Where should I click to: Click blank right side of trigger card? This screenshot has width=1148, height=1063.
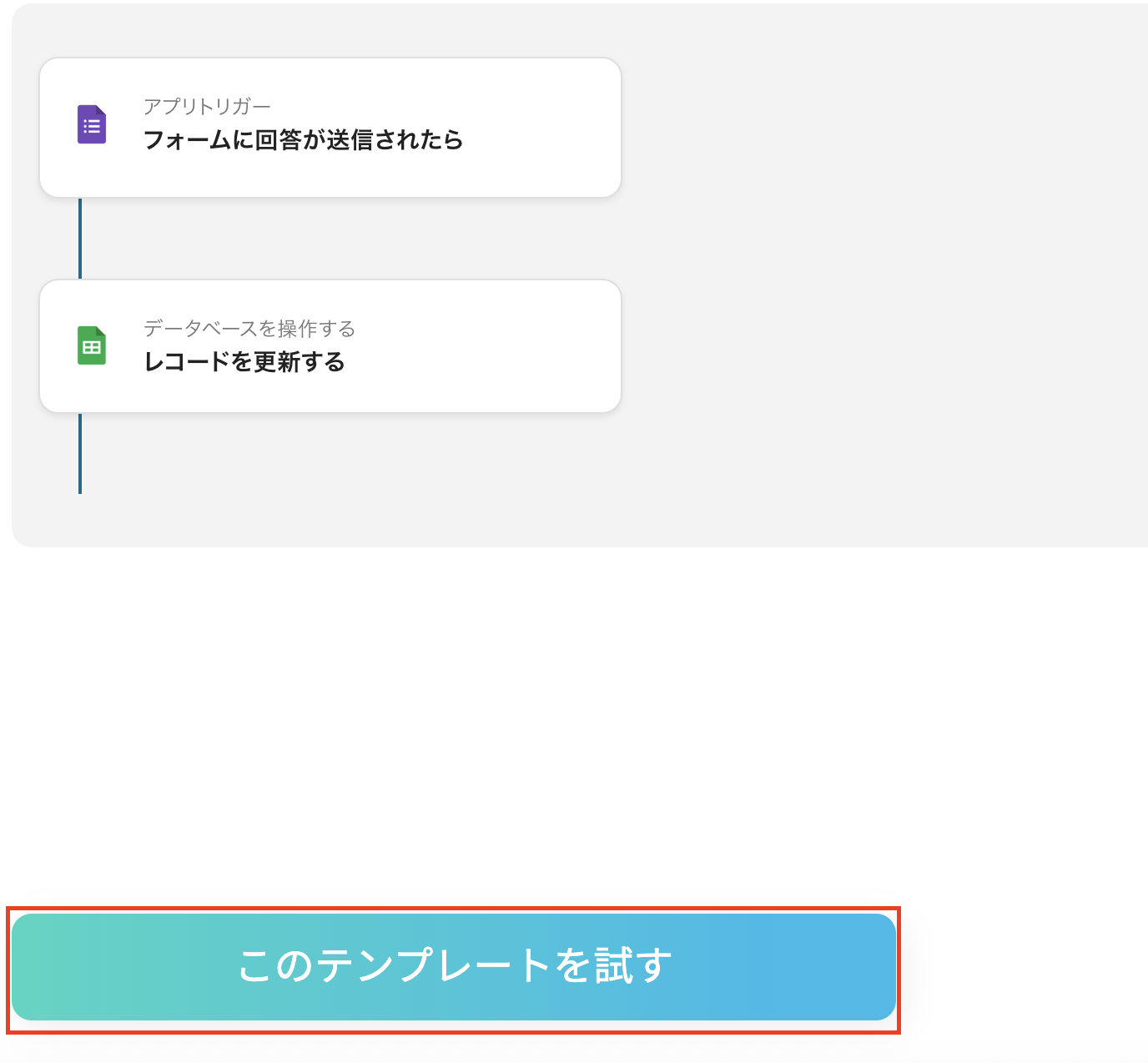click(551, 128)
